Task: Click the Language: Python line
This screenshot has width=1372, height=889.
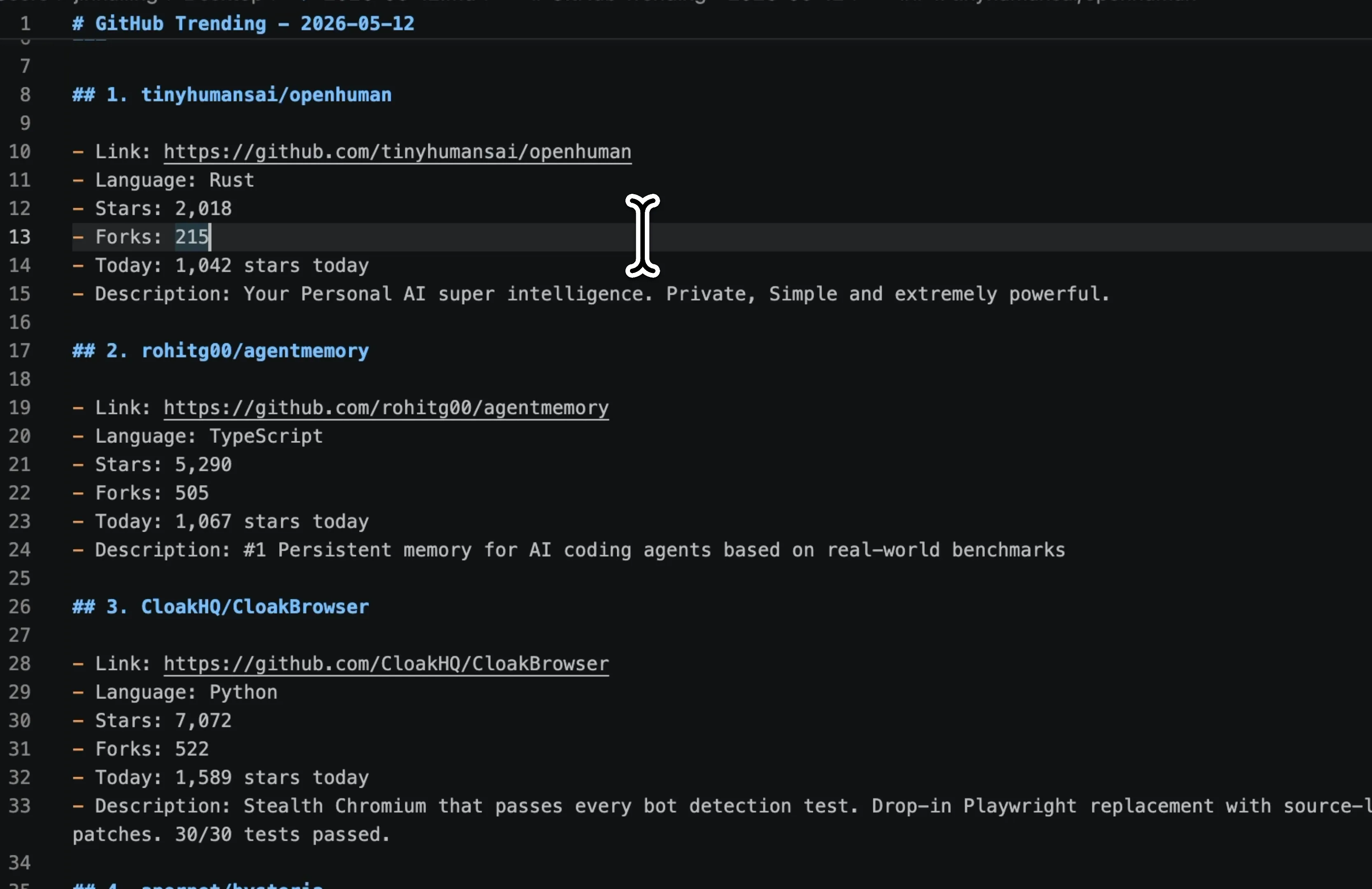Action: coord(175,692)
